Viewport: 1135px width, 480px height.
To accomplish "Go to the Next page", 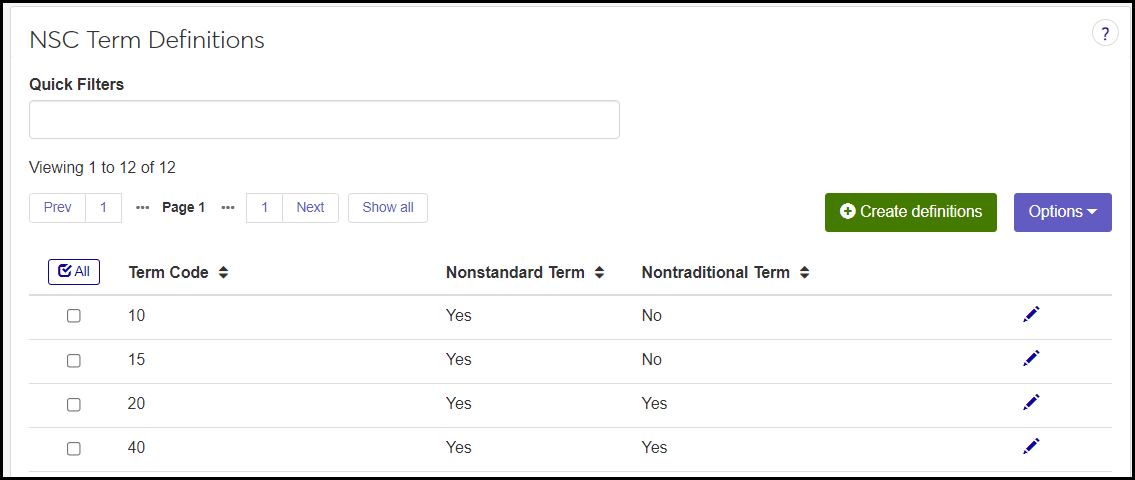I will click(310, 208).
